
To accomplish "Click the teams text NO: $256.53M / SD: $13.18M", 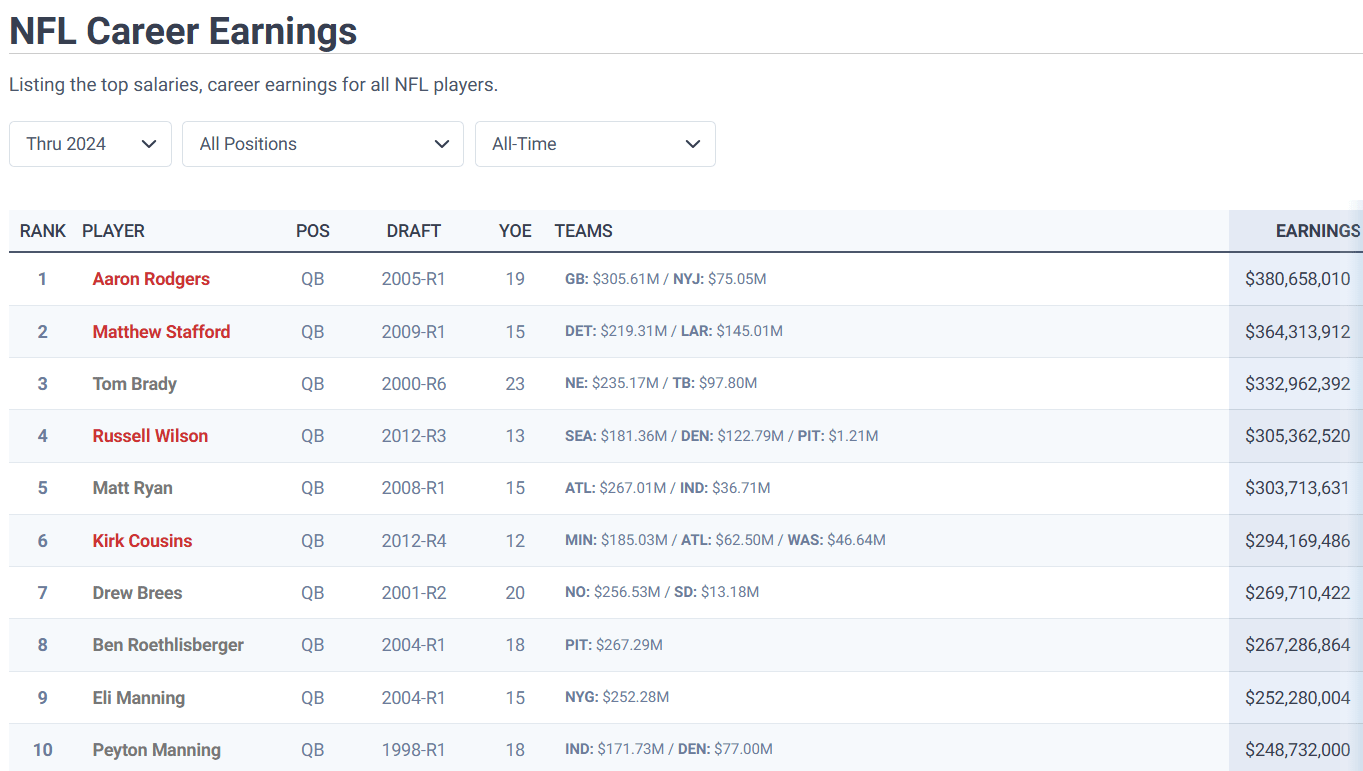I will [662, 593].
